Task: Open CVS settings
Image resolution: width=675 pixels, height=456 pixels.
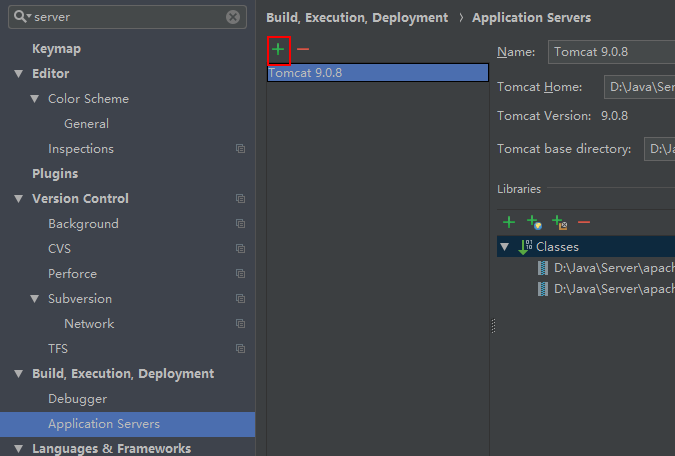Action: (x=59, y=248)
